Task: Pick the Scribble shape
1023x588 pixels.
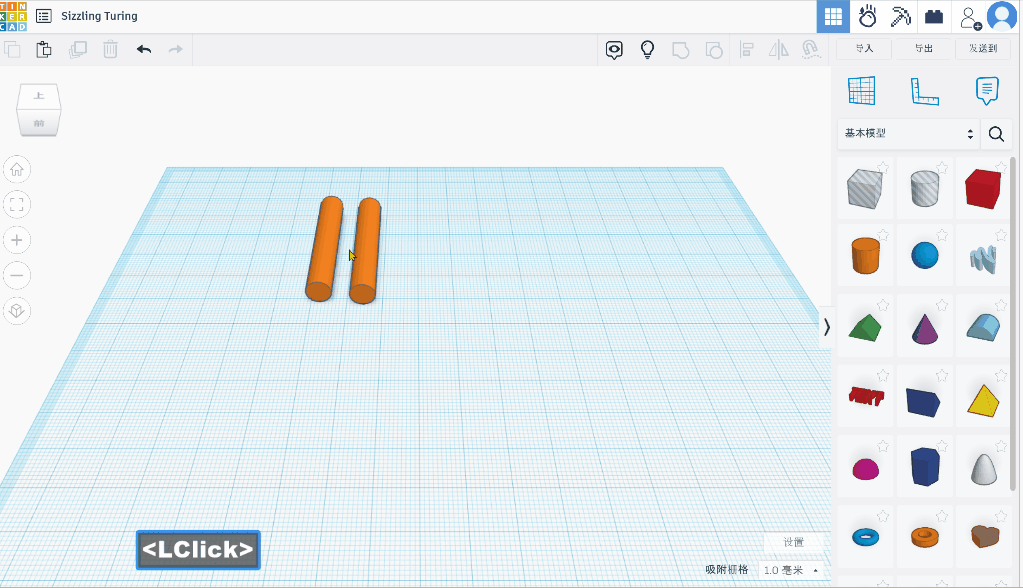Action: point(983,258)
